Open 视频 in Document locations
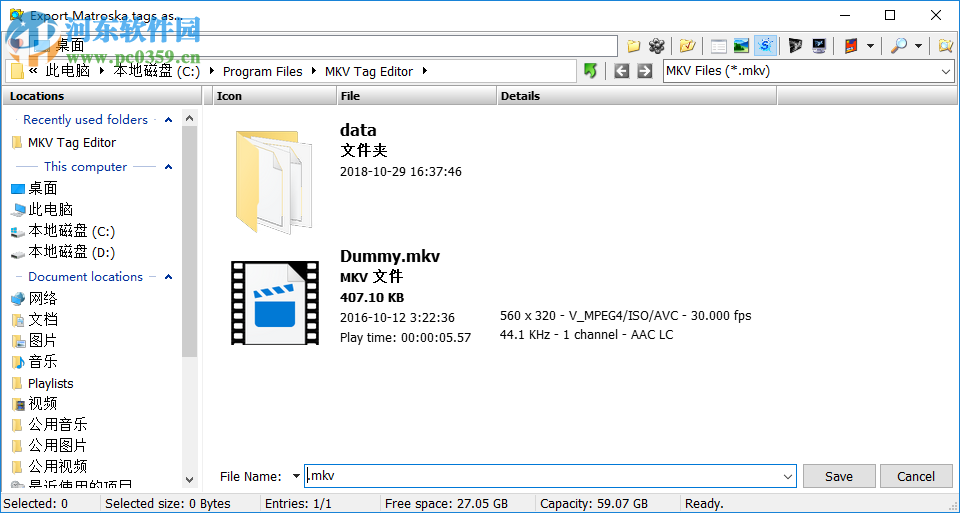The image size is (960, 513). [35, 403]
